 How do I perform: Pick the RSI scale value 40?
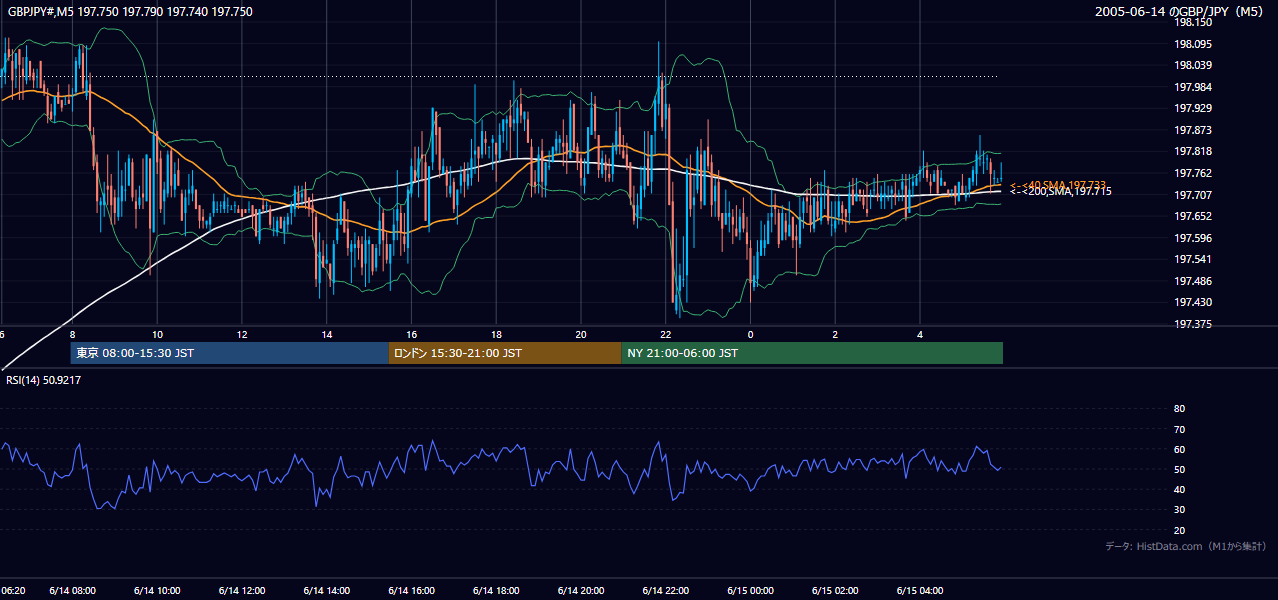[1179, 490]
